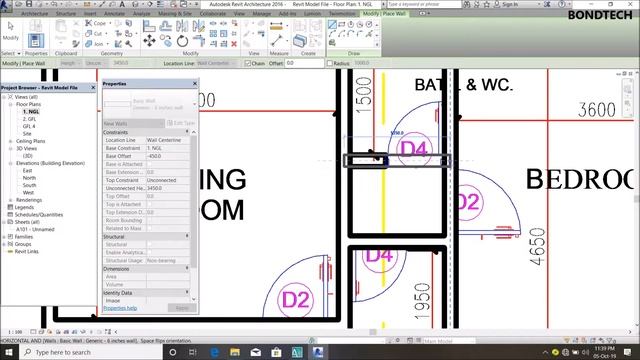
Task: Select the Offset tool in Modify panel
Action: [165, 26]
